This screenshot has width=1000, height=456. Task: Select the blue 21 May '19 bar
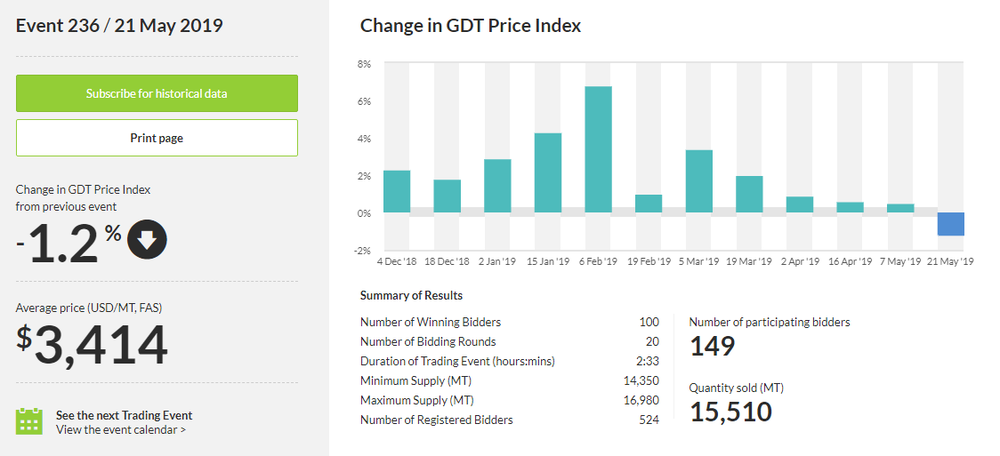[x=951, y=224]
